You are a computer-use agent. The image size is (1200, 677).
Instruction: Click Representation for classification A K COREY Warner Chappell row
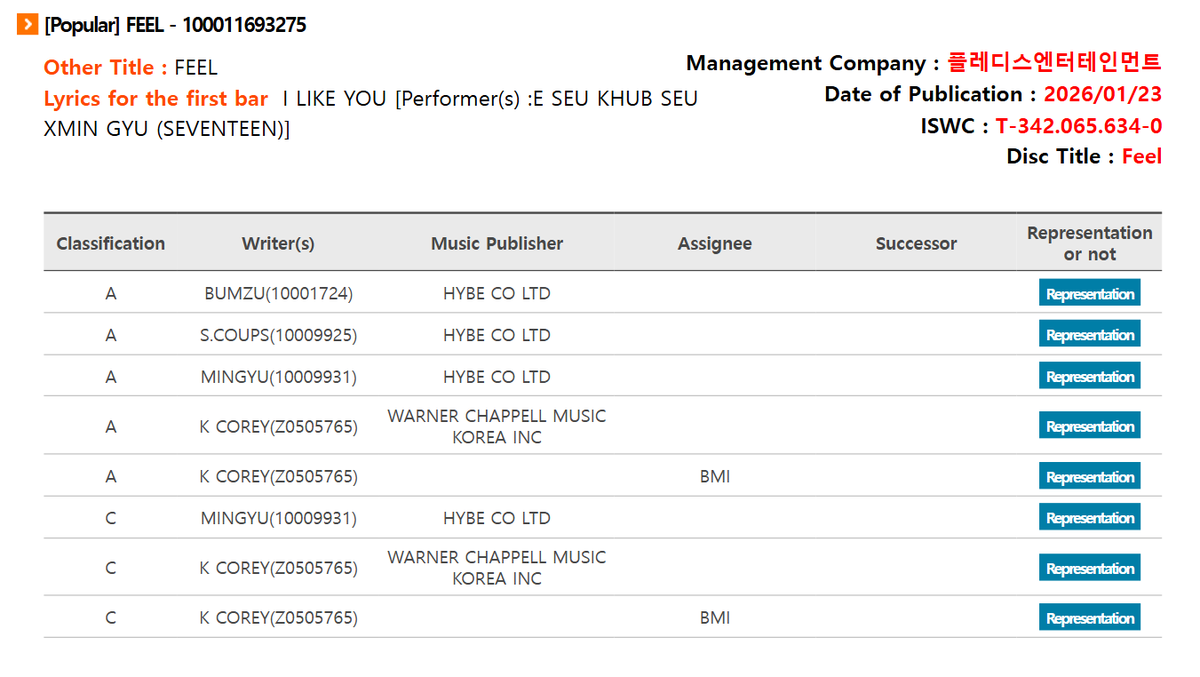point(1090,427)
